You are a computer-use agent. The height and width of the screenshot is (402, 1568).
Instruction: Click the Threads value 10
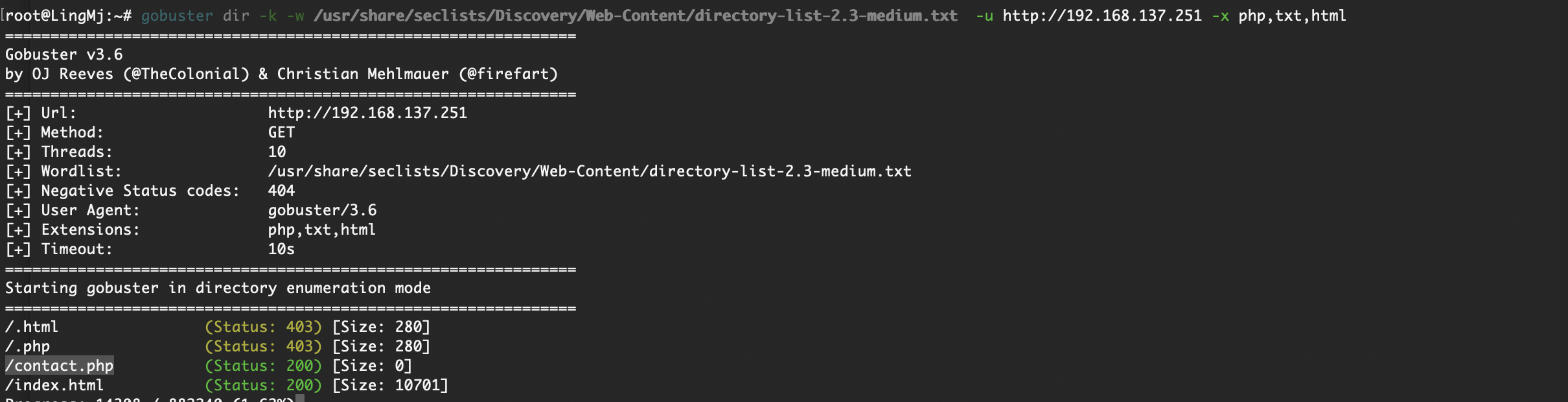coord(277,152)
